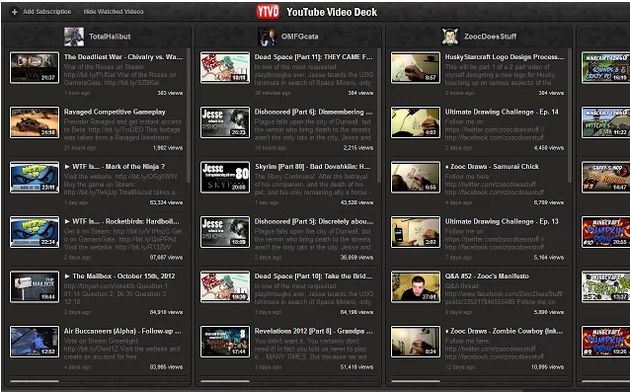Click the YTVD logo icon
Screen dimensions: 630x392
[x=268, y=12]
